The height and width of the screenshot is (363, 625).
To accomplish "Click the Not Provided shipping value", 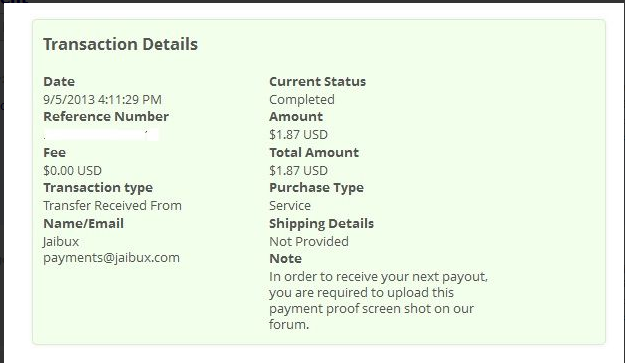I will click(x=309, y=241).
